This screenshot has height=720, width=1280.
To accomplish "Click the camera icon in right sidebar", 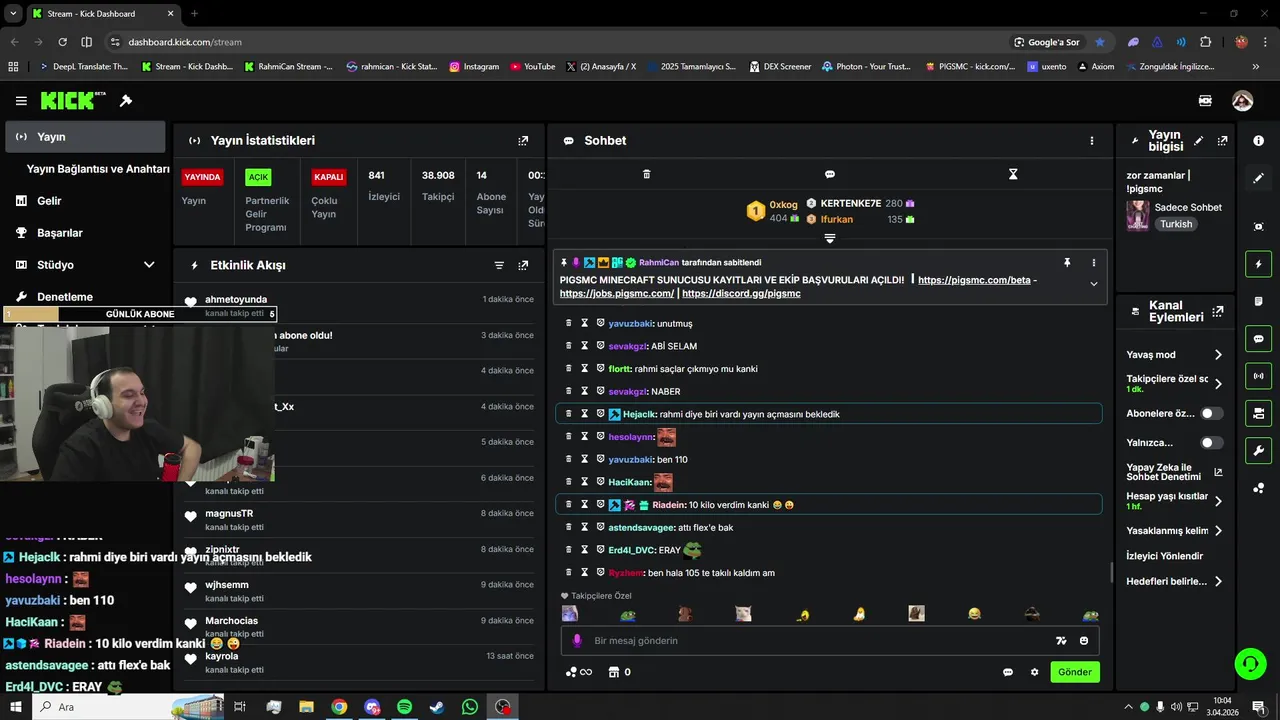I will (x=1259, y=227).
